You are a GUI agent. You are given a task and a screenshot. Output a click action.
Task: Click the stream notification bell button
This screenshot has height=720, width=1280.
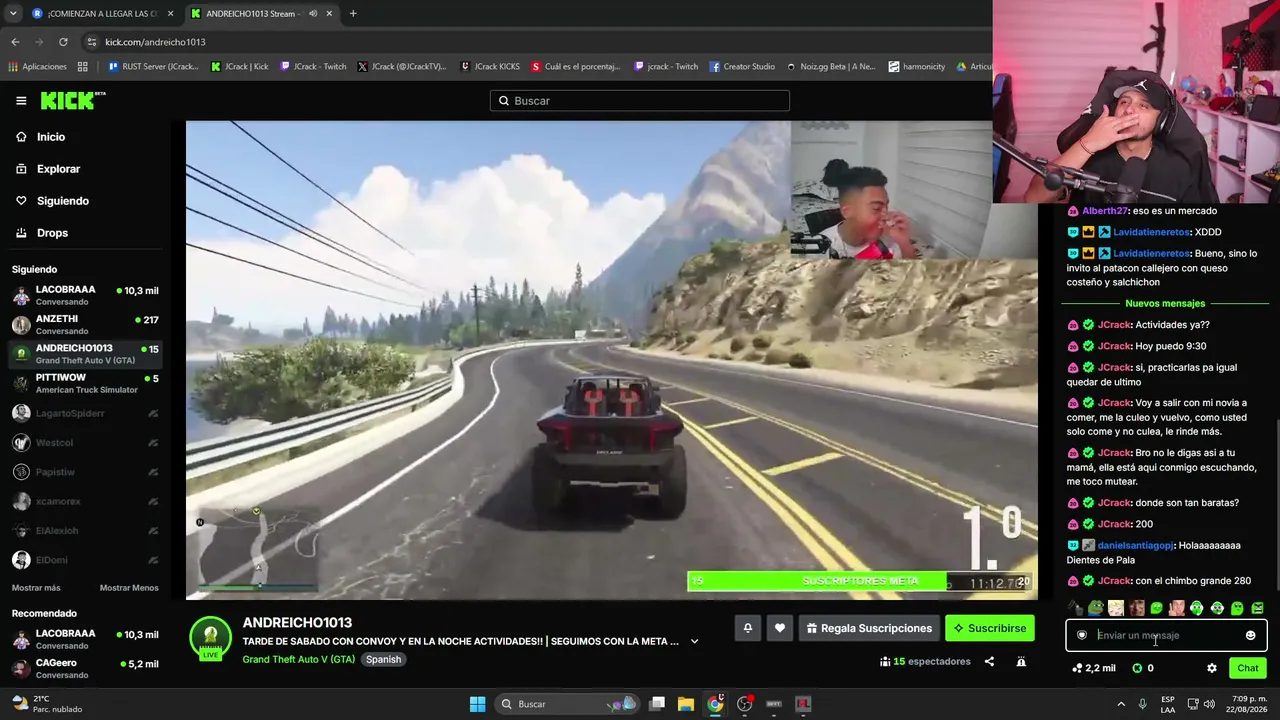click(x=747, y=628)
